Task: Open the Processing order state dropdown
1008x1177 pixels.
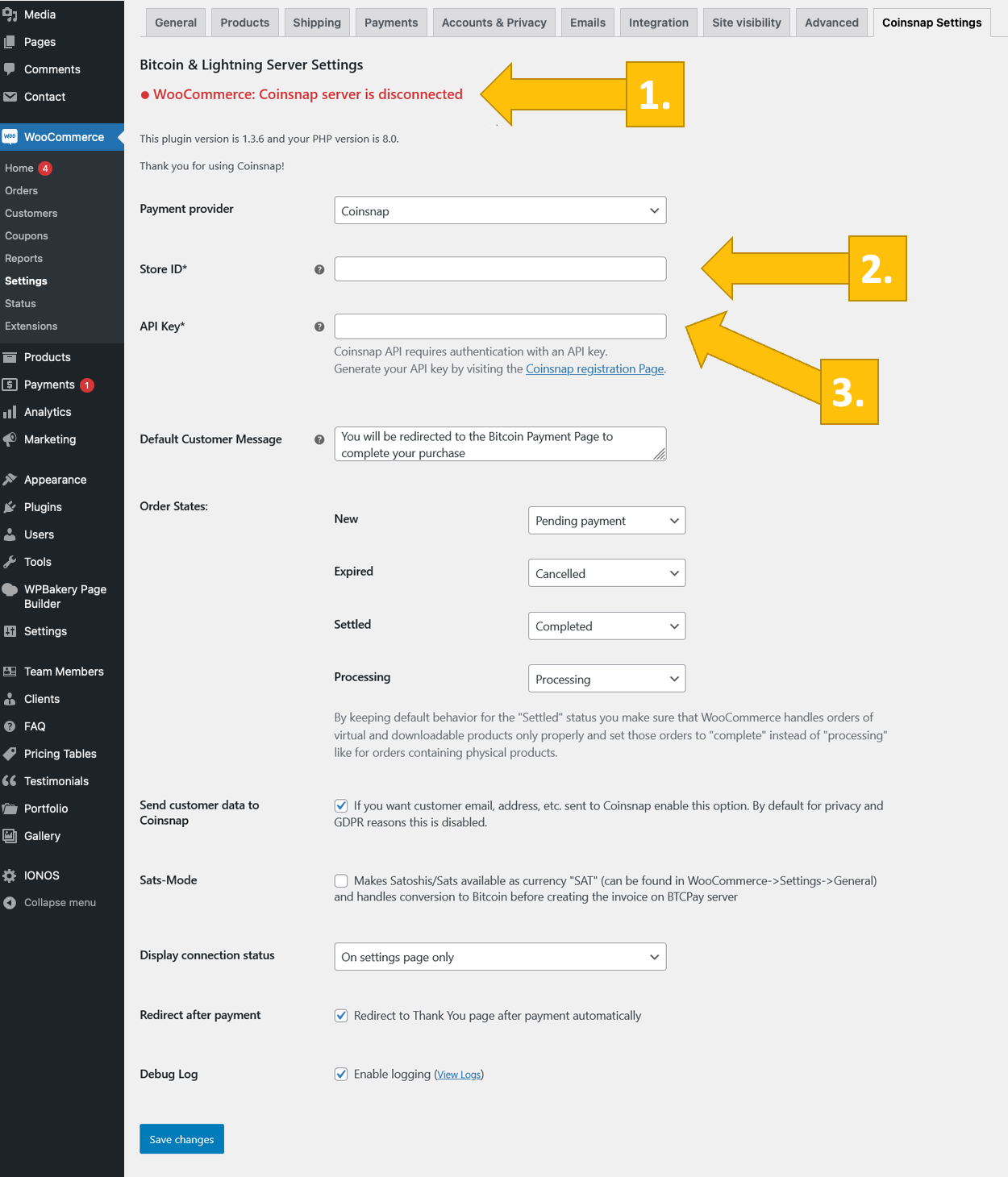Action: [606, 679]
